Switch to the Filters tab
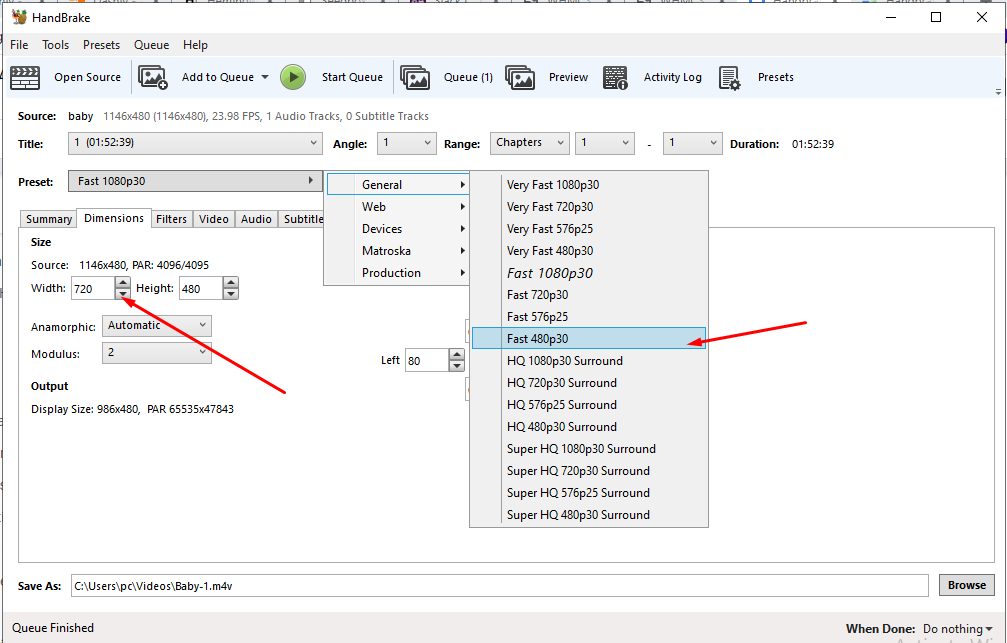The width and height of the screenshot is (1007, 643). coord(171,219)
